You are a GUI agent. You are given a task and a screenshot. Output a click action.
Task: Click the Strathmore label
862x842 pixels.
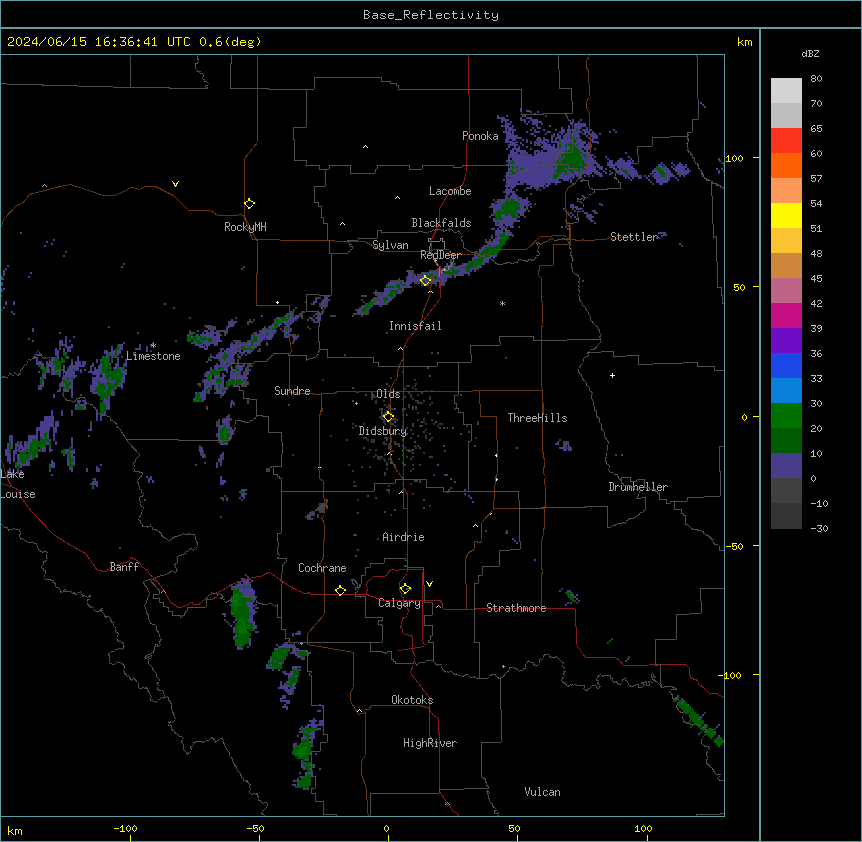(516, 608)
